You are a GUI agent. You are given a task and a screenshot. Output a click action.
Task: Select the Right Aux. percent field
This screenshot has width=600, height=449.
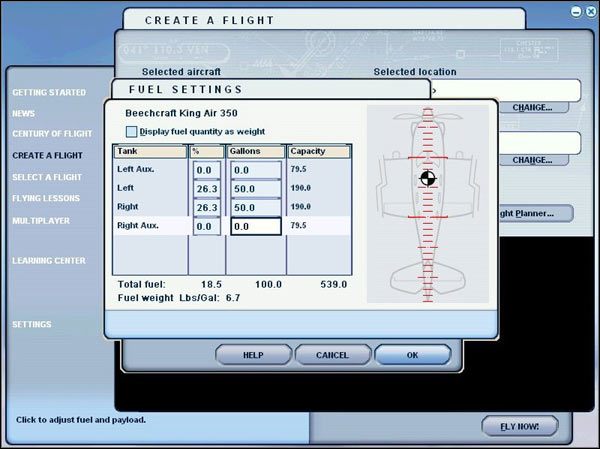point(207,226)
